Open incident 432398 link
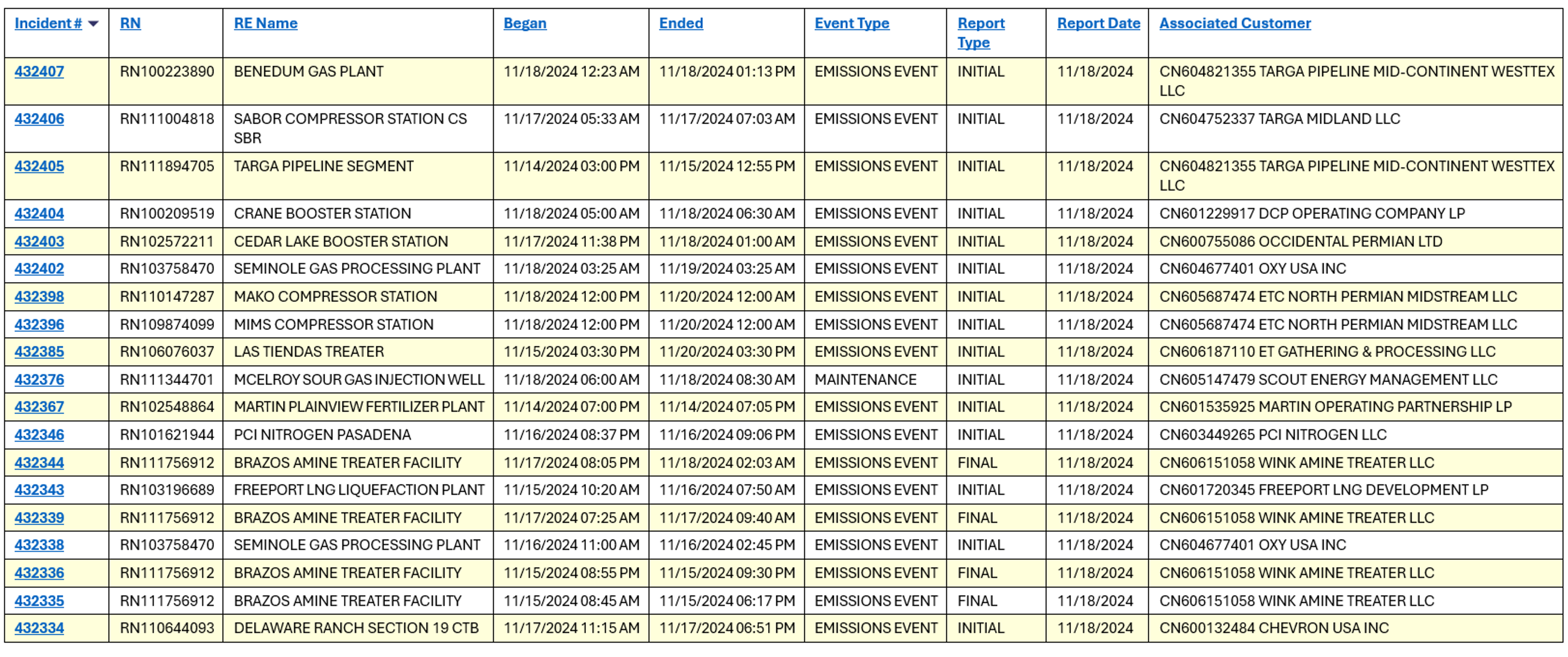The width and height of the screenshot is (1568, 657). point(39,296)
